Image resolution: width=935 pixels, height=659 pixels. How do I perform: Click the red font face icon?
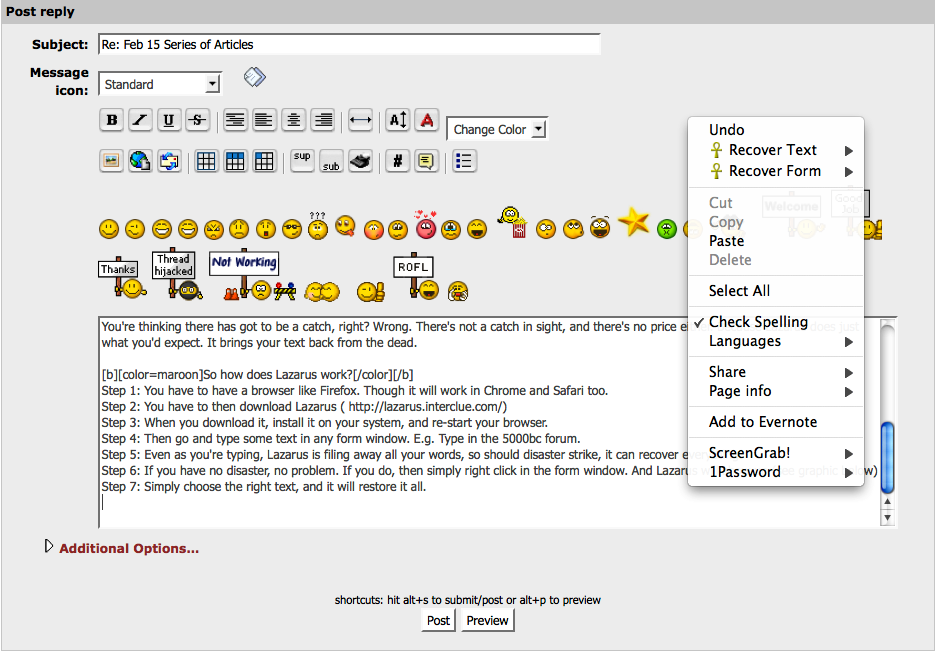point(427,120)
